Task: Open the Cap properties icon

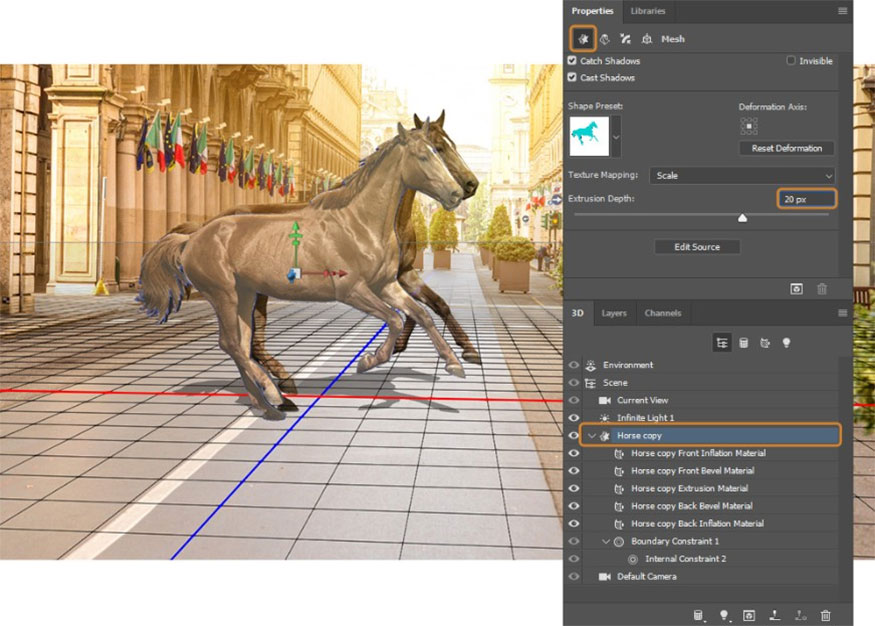Action: [625, 39]
